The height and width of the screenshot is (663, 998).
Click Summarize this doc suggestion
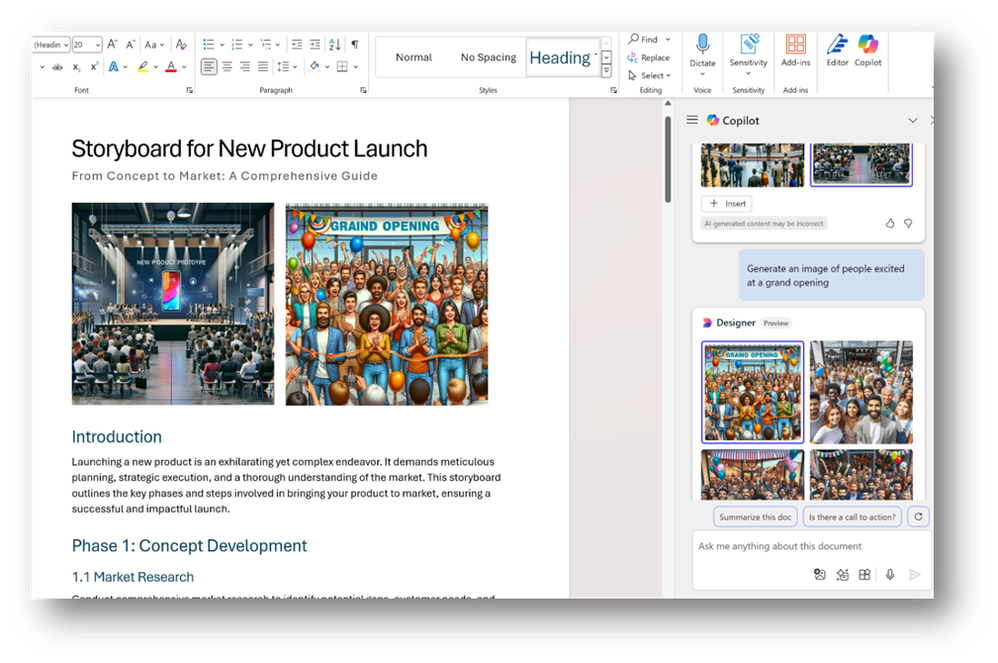pos(755,517)
